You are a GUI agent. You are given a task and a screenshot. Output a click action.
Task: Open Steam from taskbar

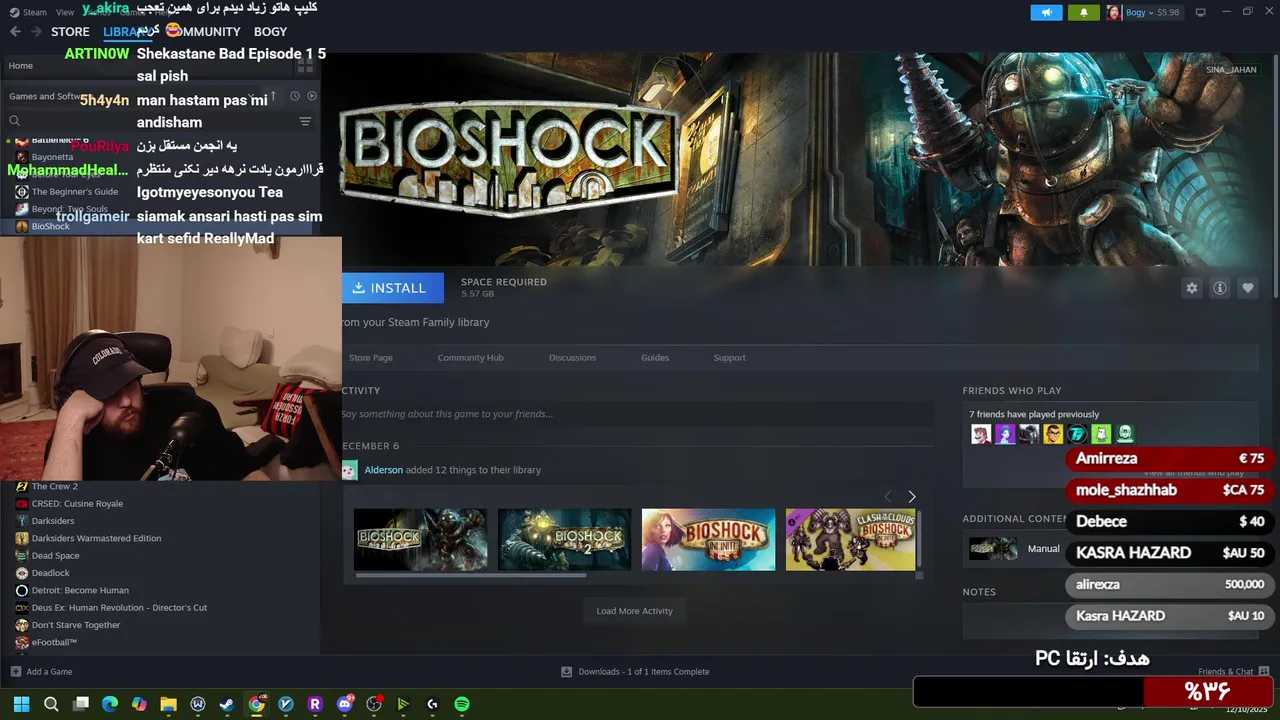[227, 704]
